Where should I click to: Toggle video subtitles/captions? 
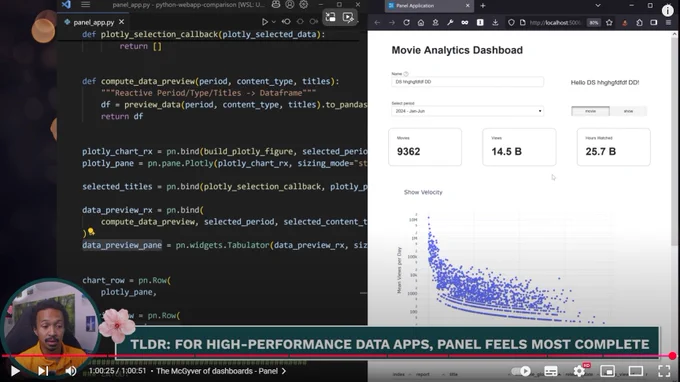pyautogui.click(x=551, y=371)
